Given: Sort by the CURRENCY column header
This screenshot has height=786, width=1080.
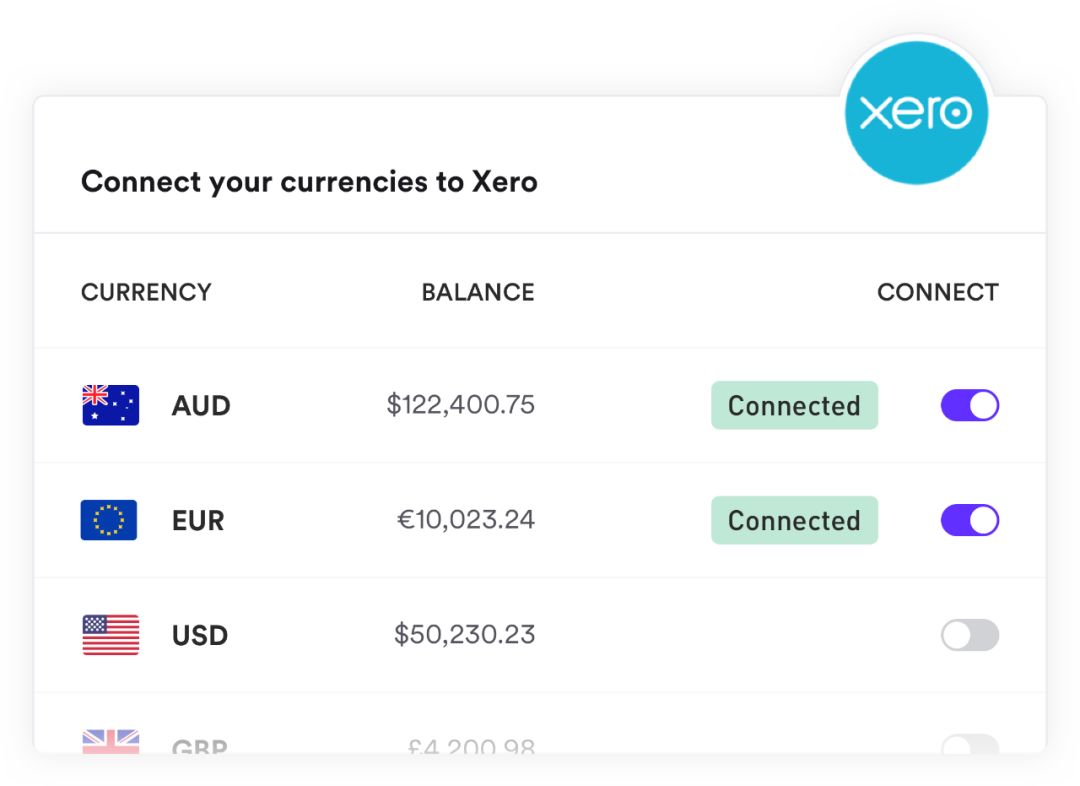Looking at the screenshot, I should [x=146, y=292].
